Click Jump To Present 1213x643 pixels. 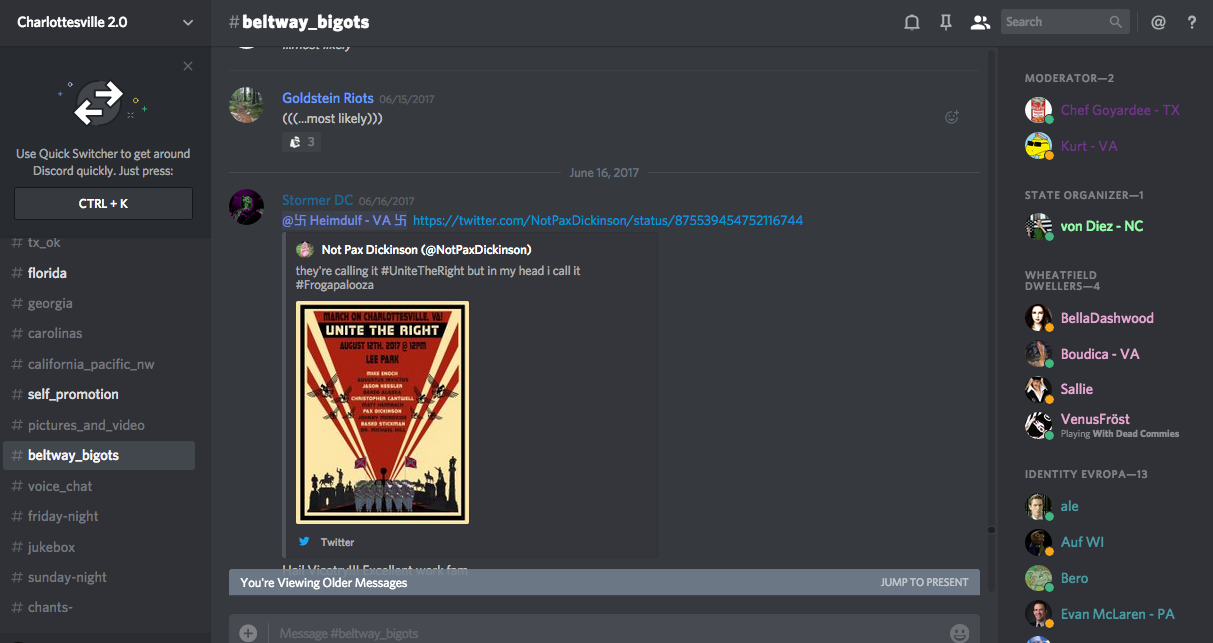click(924, 582)
